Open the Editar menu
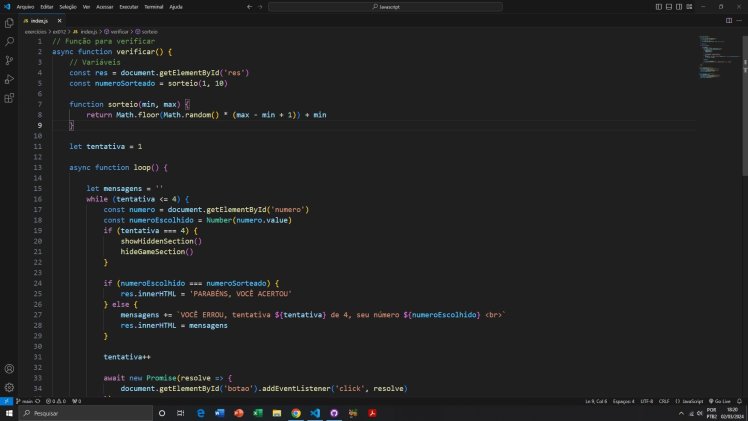Image resolution: width=748 pixels, height=421 pixels. (x=47, y=7)
